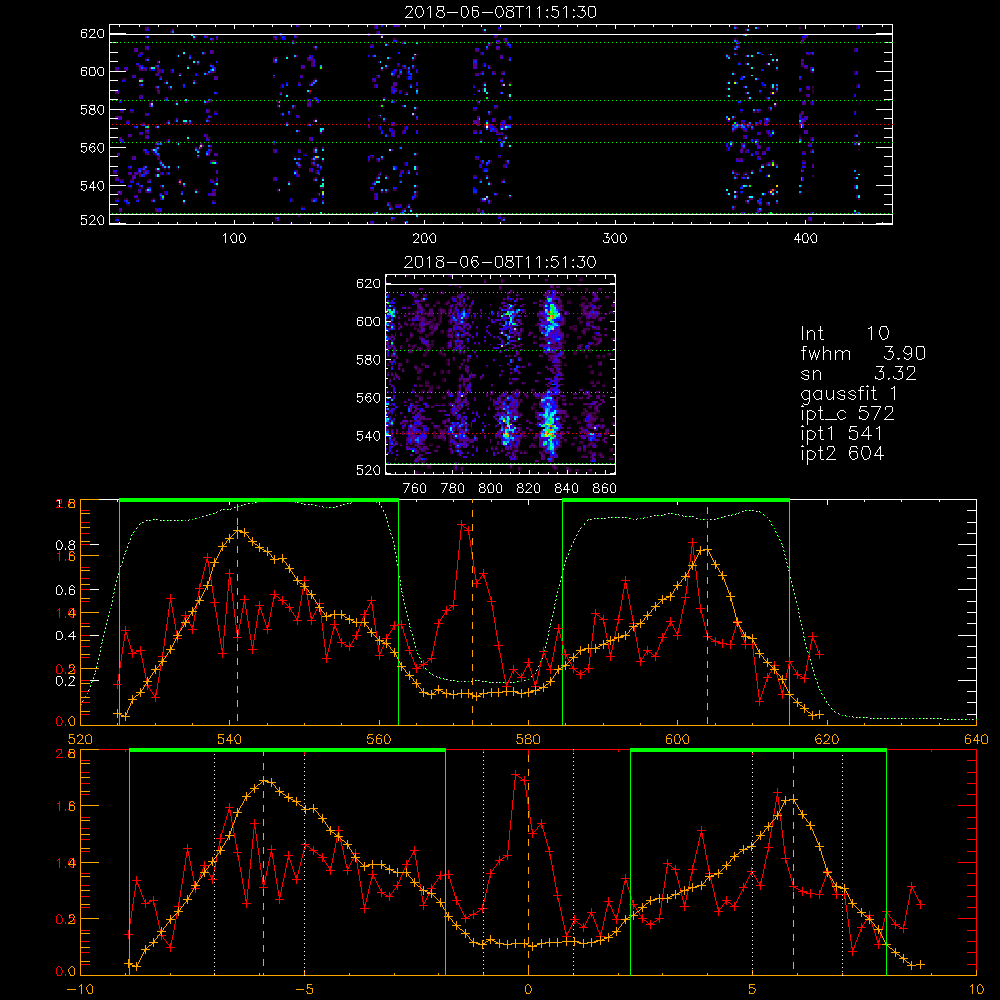
Task: Click the dashed orange marker near 604 in profile plot
Action: point(707,612)
